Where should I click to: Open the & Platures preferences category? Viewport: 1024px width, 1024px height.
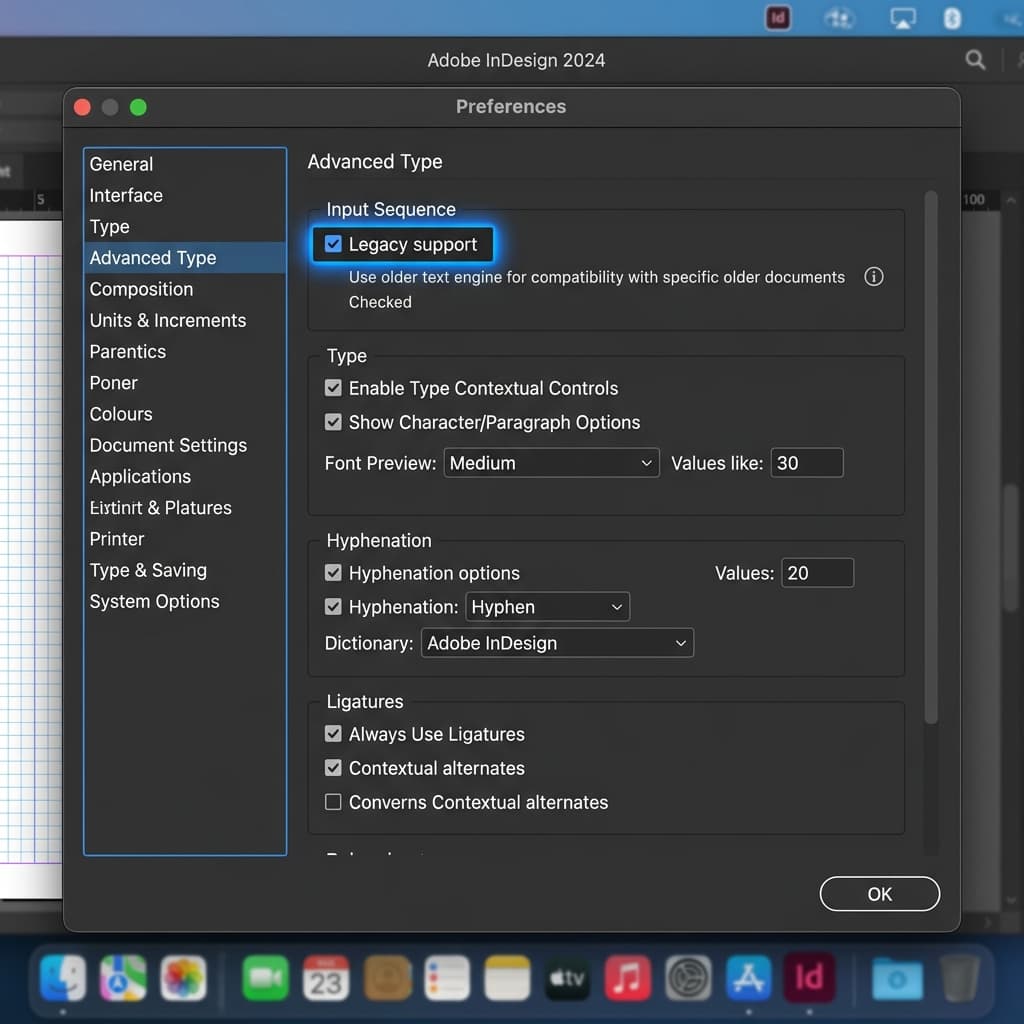pyautogui.click(x=185, y=507)
